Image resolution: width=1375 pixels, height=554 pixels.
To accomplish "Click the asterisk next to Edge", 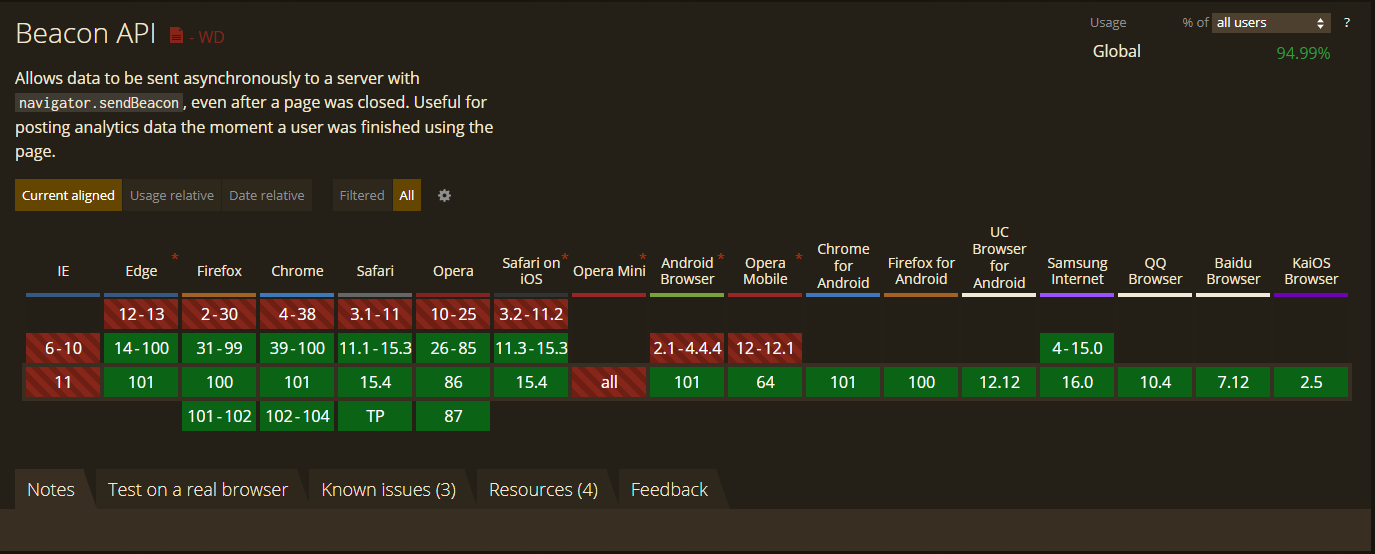I will [175, 258].
